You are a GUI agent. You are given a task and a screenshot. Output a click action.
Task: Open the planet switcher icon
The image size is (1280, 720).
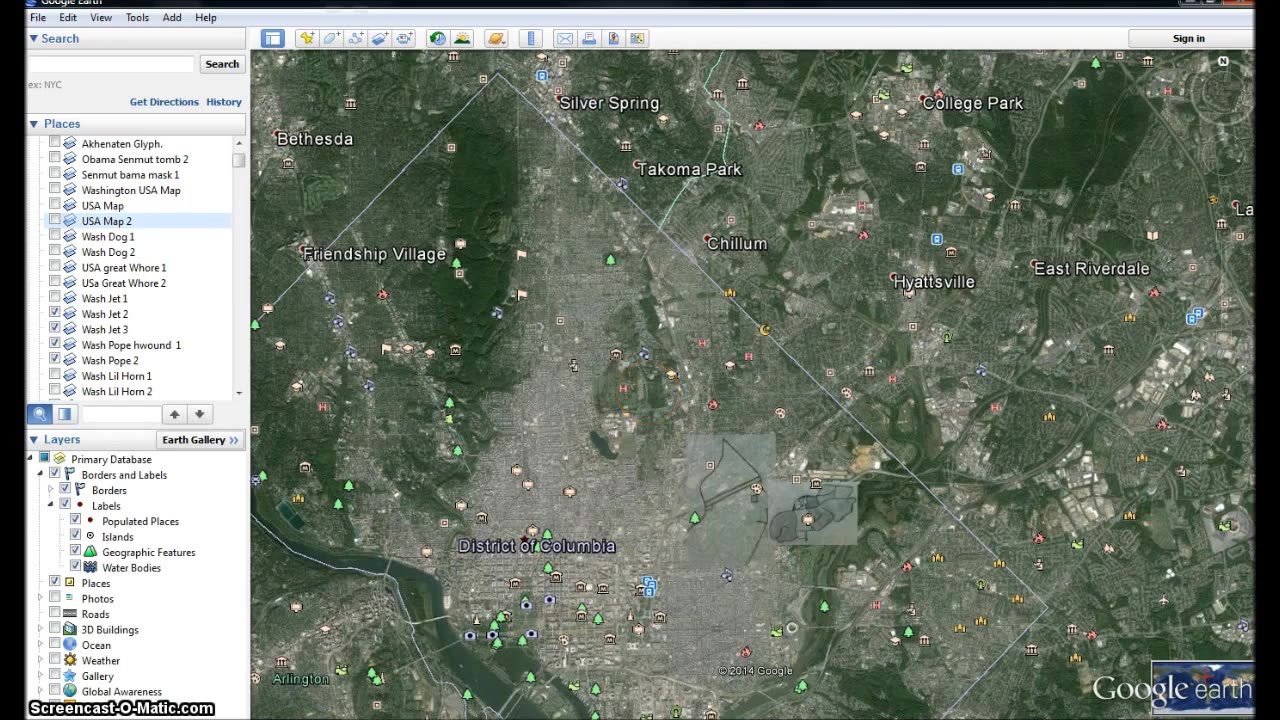(x=496, y=38)
